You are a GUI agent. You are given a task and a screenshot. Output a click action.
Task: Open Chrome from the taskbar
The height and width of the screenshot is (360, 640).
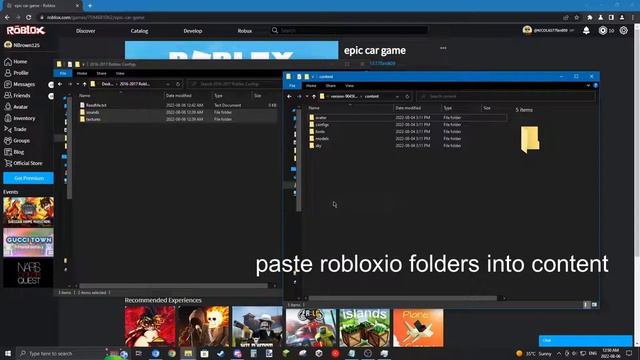172,353
